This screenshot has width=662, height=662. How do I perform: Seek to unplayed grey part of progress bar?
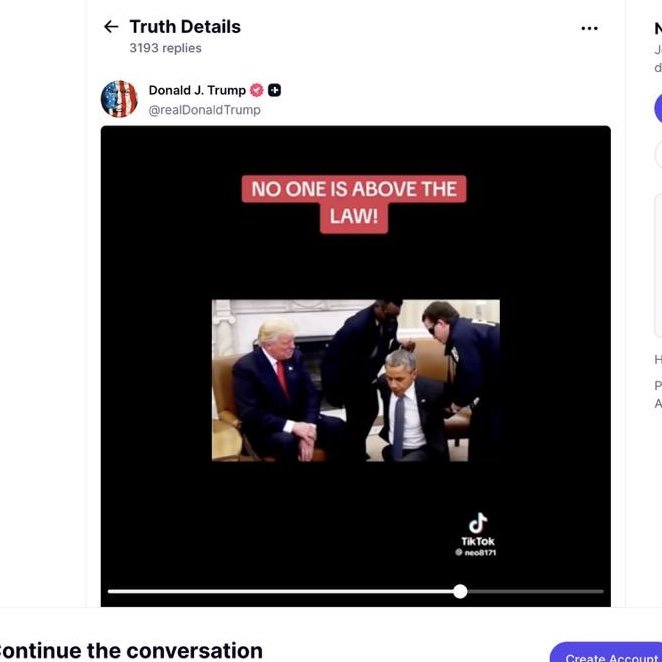pyautogui.click(x=535, y=591)
